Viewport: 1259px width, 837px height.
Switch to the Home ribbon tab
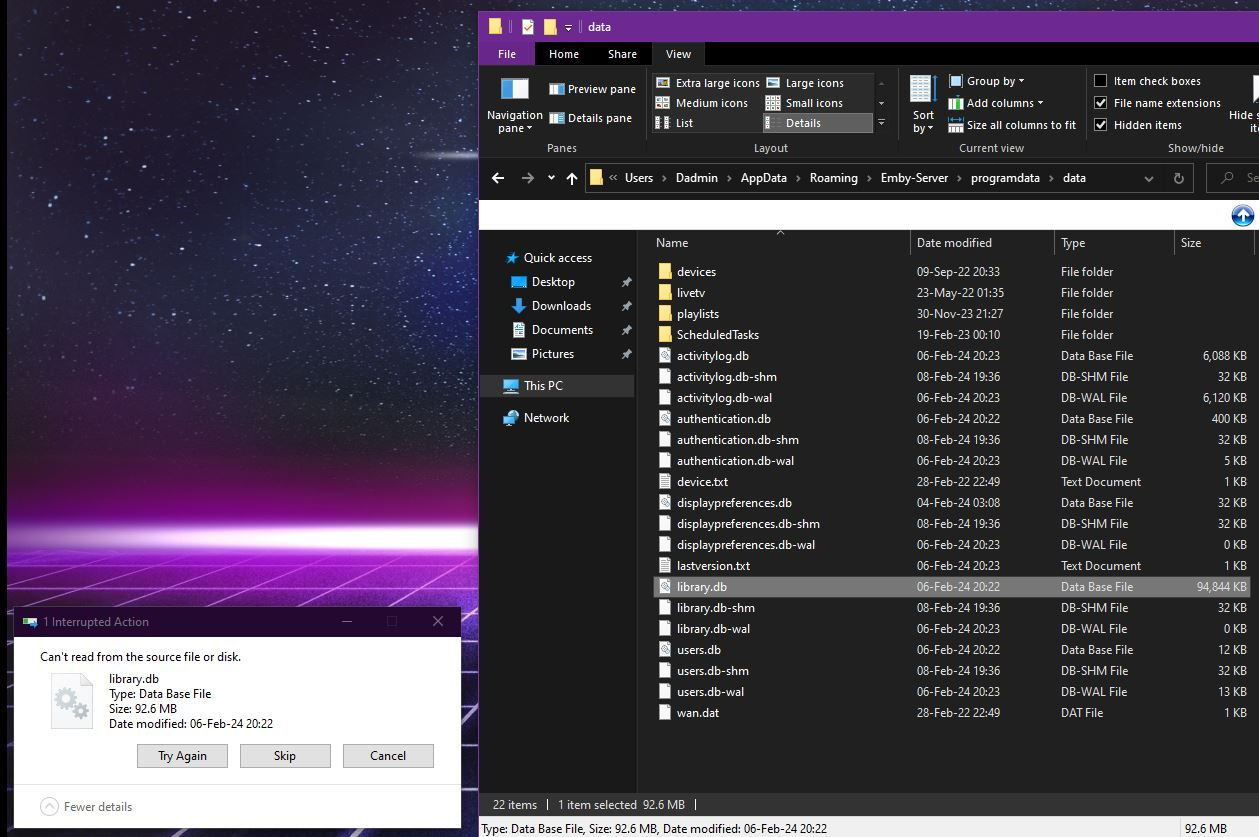[564, 54]
